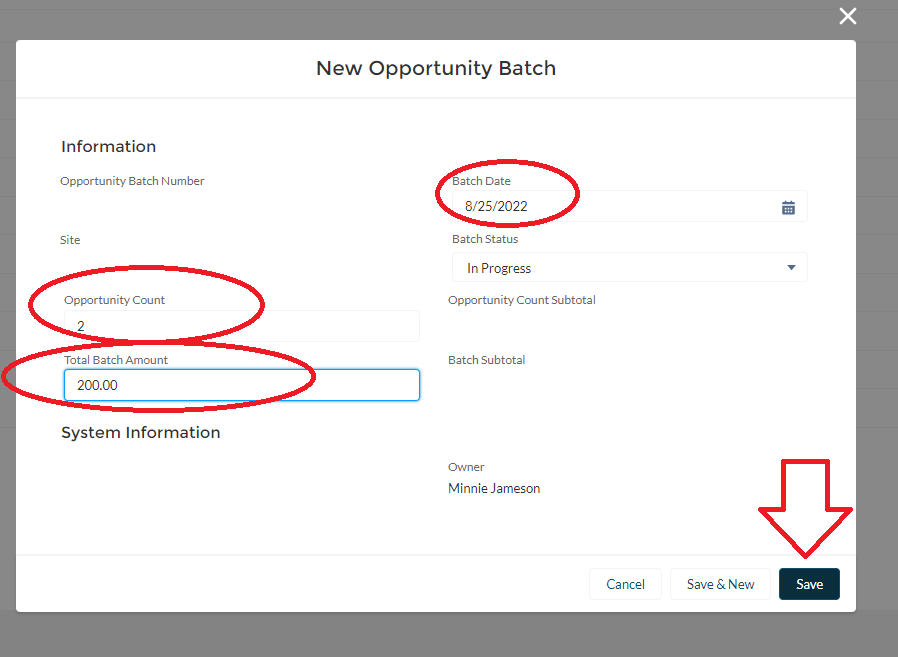Focus the Opportunity Count input field
The width and height of the screenshot is (898, 657).
(x=240, y=326)
